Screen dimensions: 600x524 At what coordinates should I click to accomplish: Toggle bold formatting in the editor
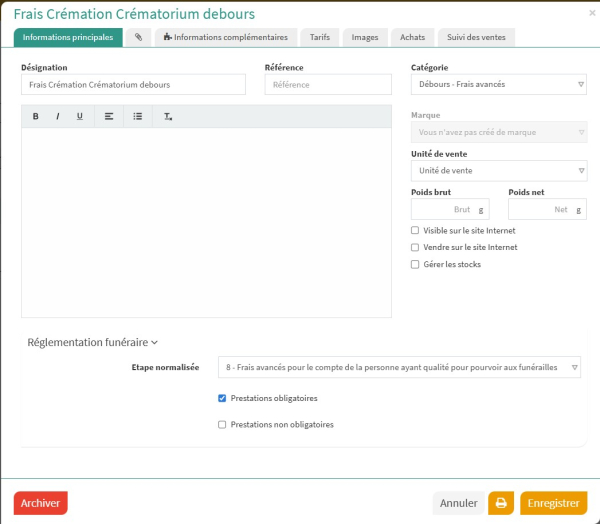[36, 116]
